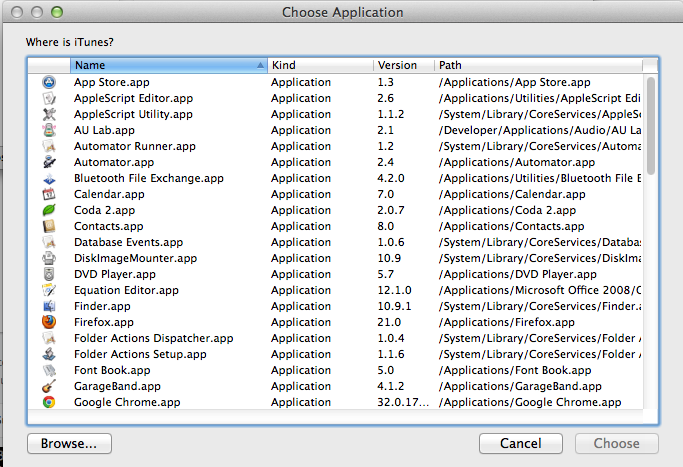683x467 pixels.
Task: Sort list by the Version column header
Action: click(404, 65)
